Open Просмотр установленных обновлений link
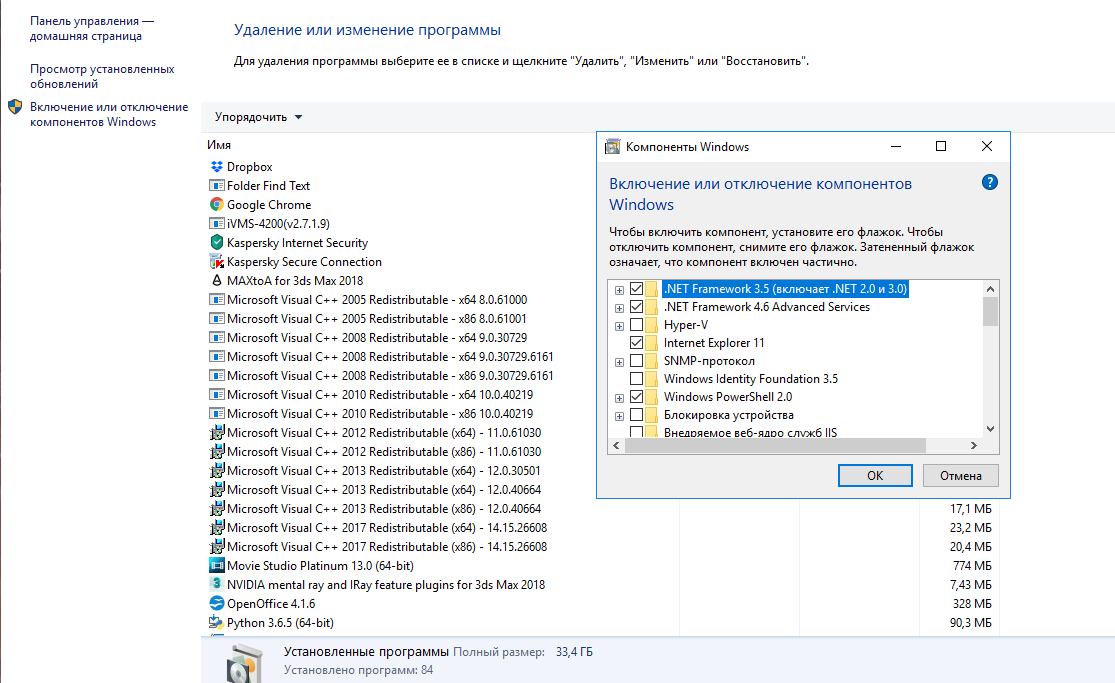 102,76
